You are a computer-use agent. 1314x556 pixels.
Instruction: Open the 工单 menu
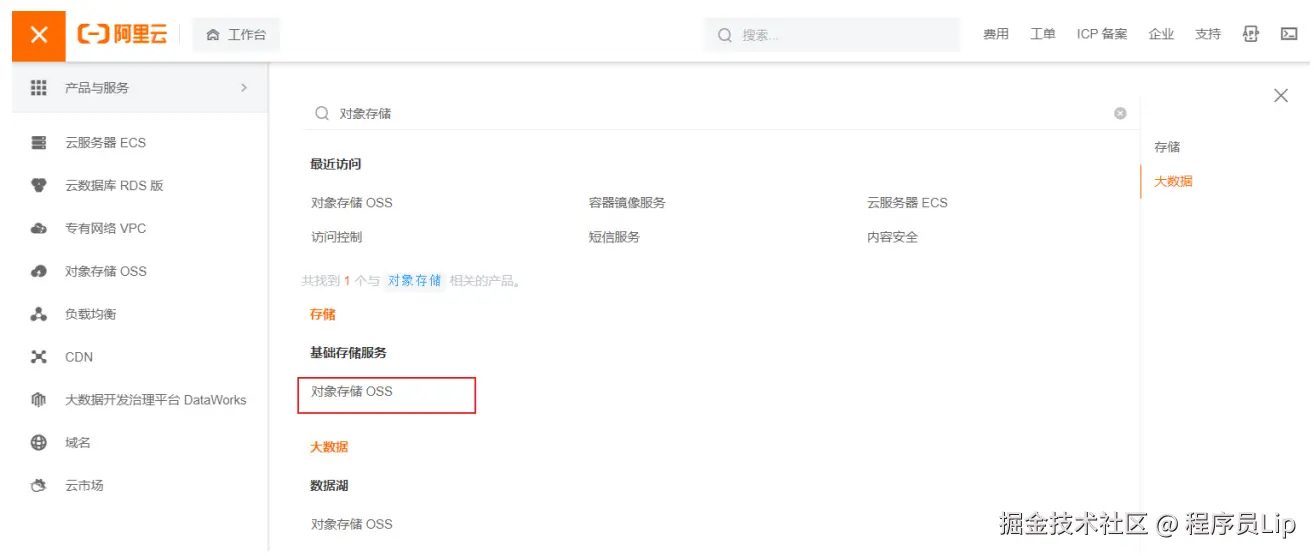click(1043, 34)
